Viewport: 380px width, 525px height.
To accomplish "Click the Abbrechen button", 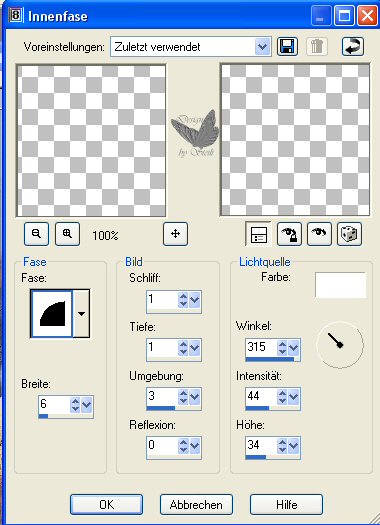I will [196, 505].
